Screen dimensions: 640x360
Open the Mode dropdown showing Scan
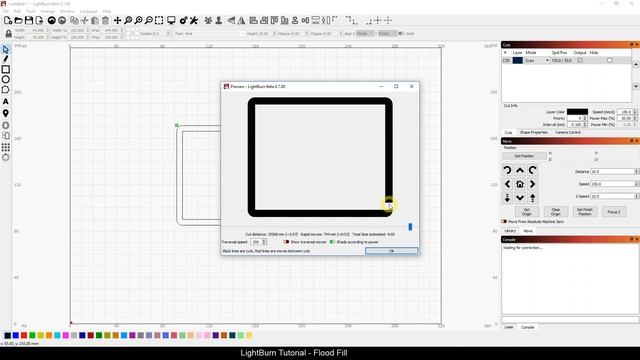(x=537, y=60)
